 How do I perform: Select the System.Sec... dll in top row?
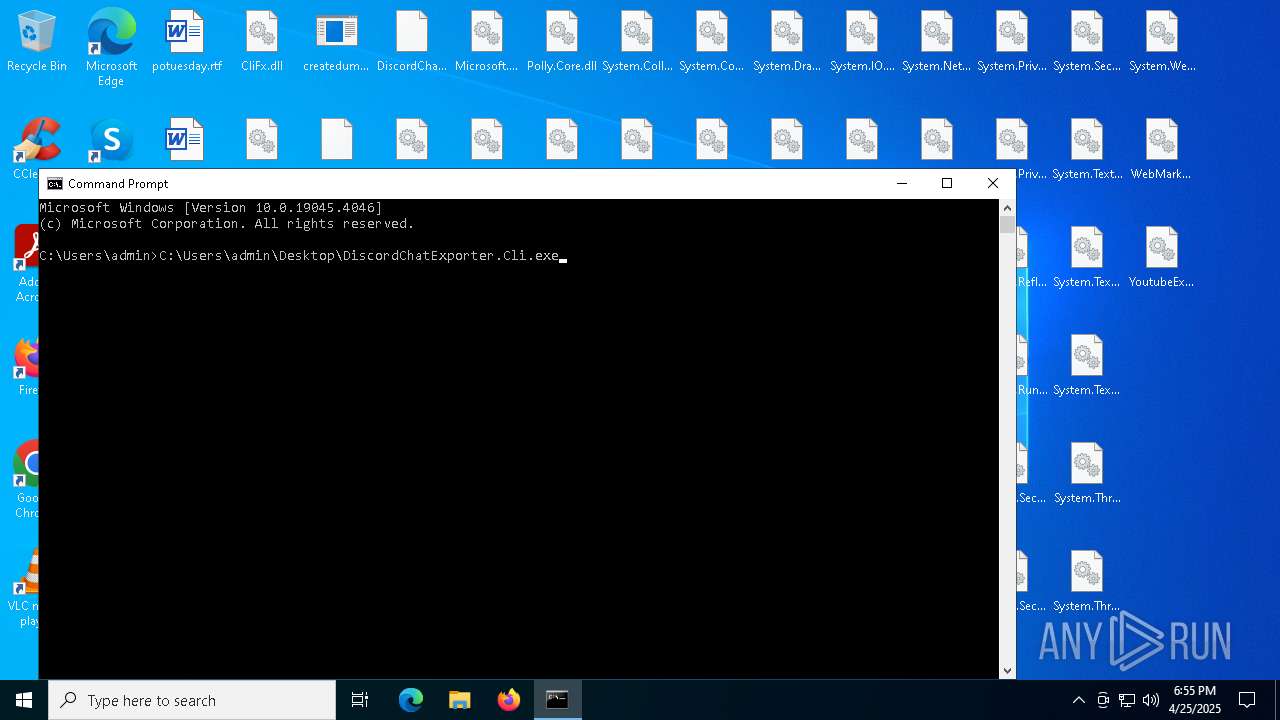pos(1087,42)
